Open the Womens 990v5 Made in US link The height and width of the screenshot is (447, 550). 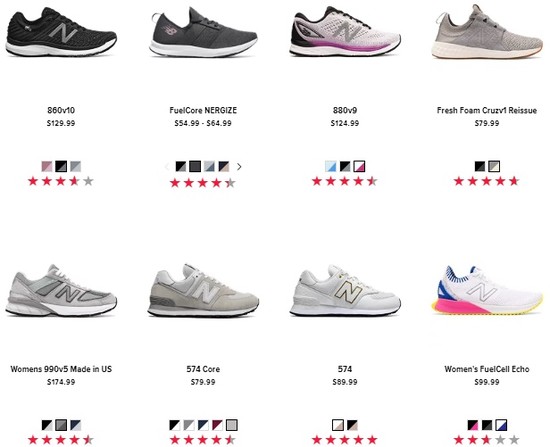point(61,369)
